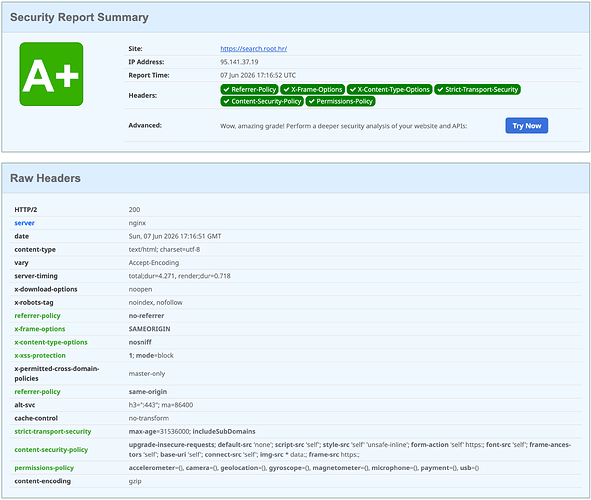591x500 pixels.
Task: Click the Content-Security-Policy header badge
Action: pos(262,101)
